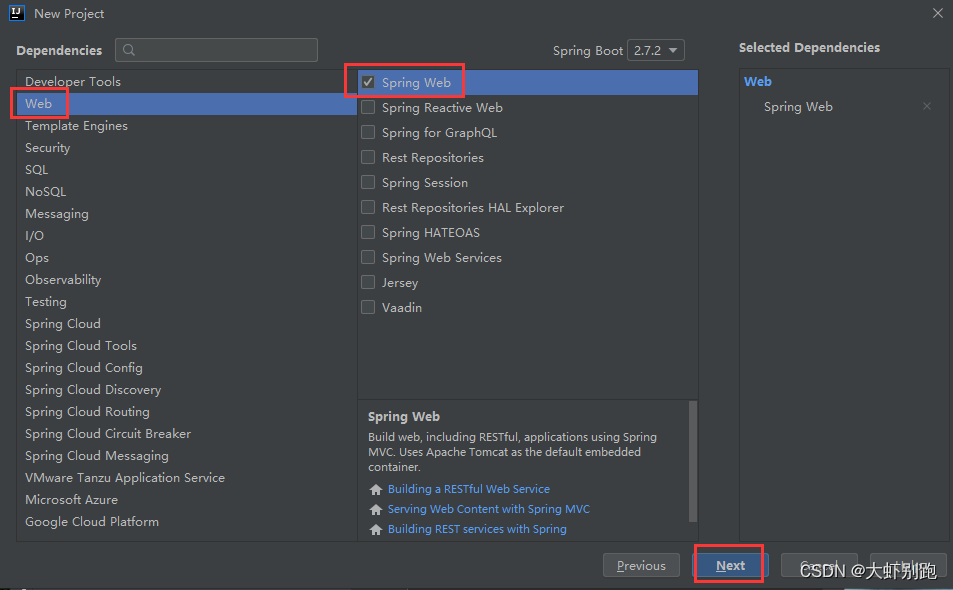This screenshot has width=953, height=590.
Task: Open the Spring Boot version dropdown
Action: (x=655, y=50)
